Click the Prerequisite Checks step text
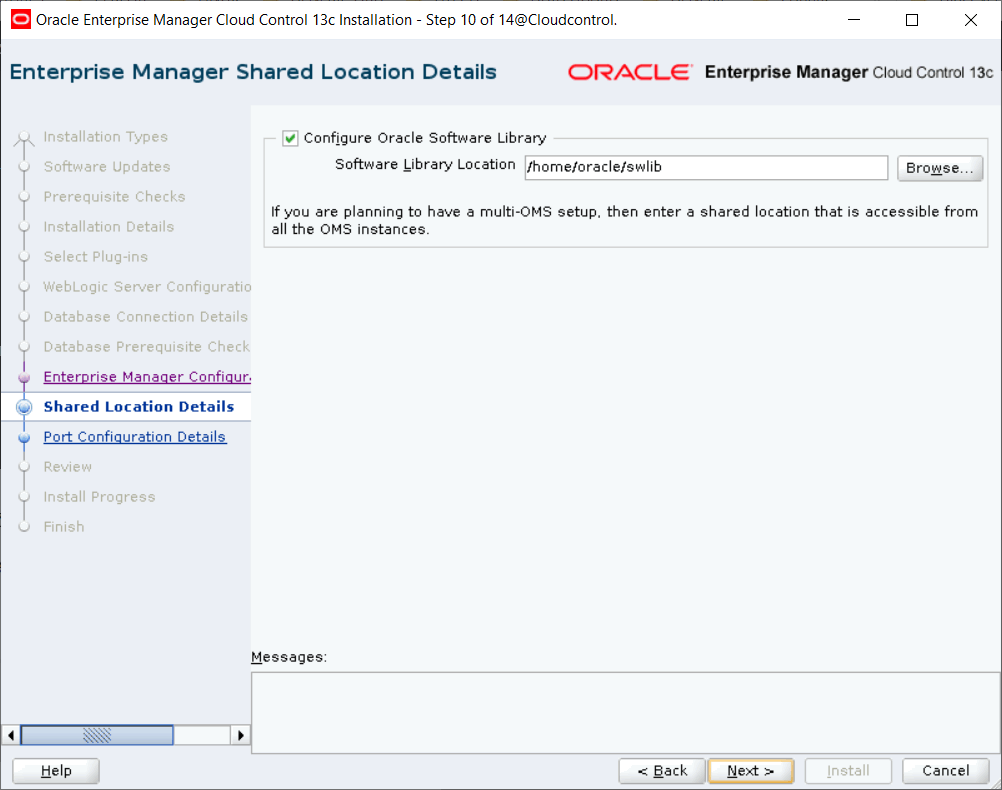 [114, 197]
